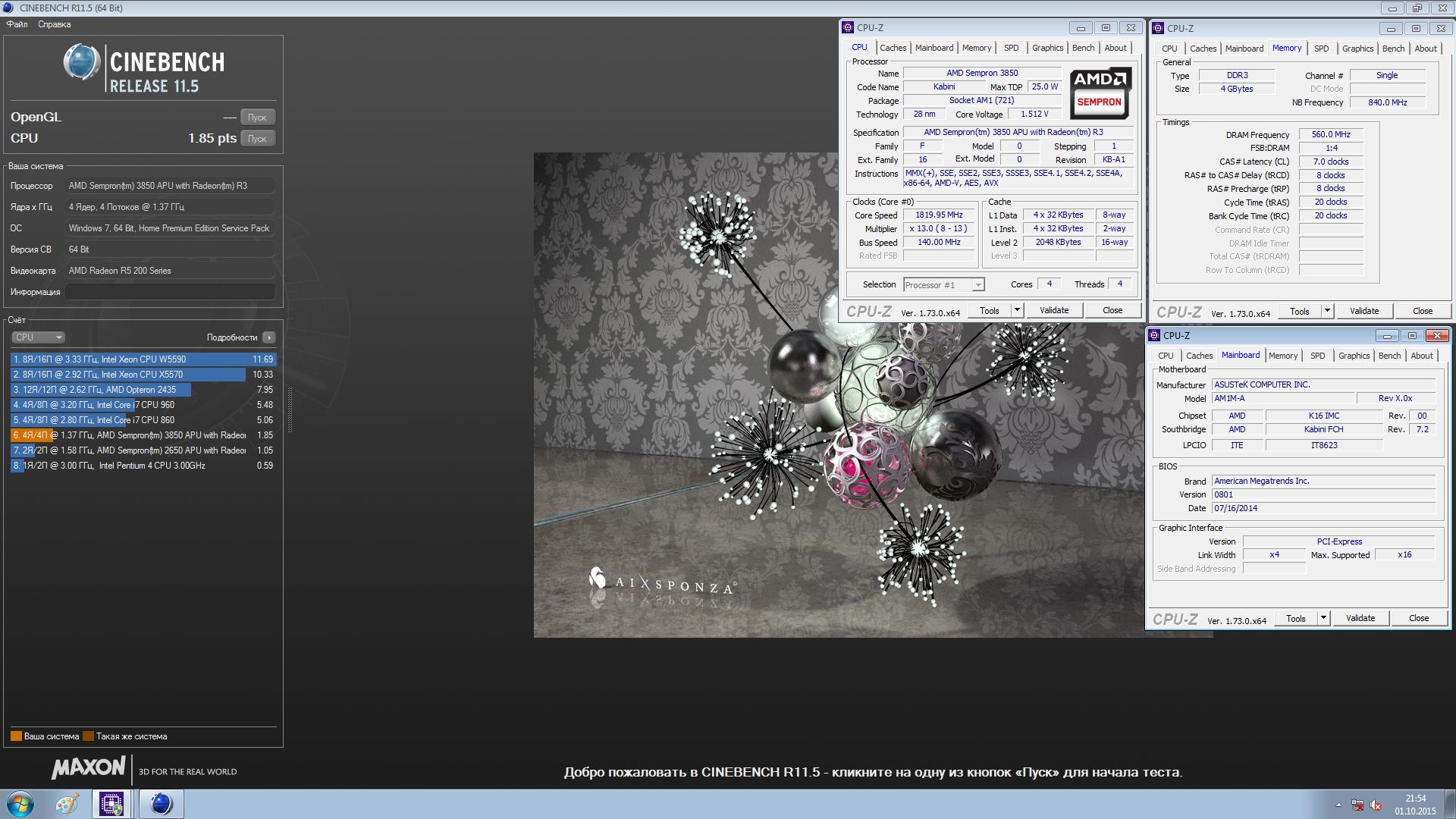Open About tab in the Memory CPU-Z window
The height and width of the screenshot is (819, 1456).
click(x=1425, y=49)
